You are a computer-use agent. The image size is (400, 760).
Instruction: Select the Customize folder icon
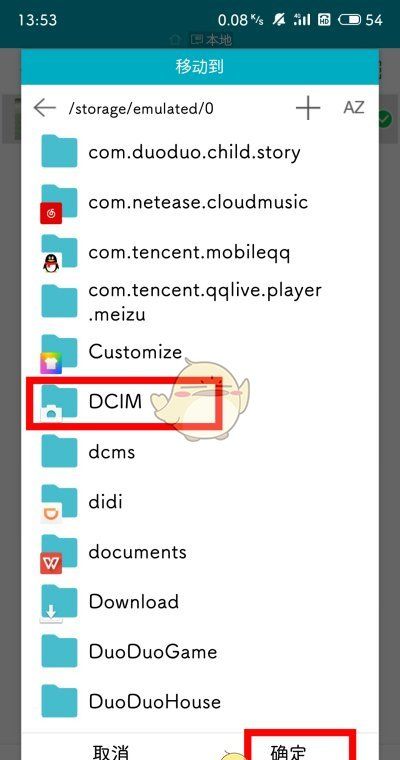tap(59, 353)
